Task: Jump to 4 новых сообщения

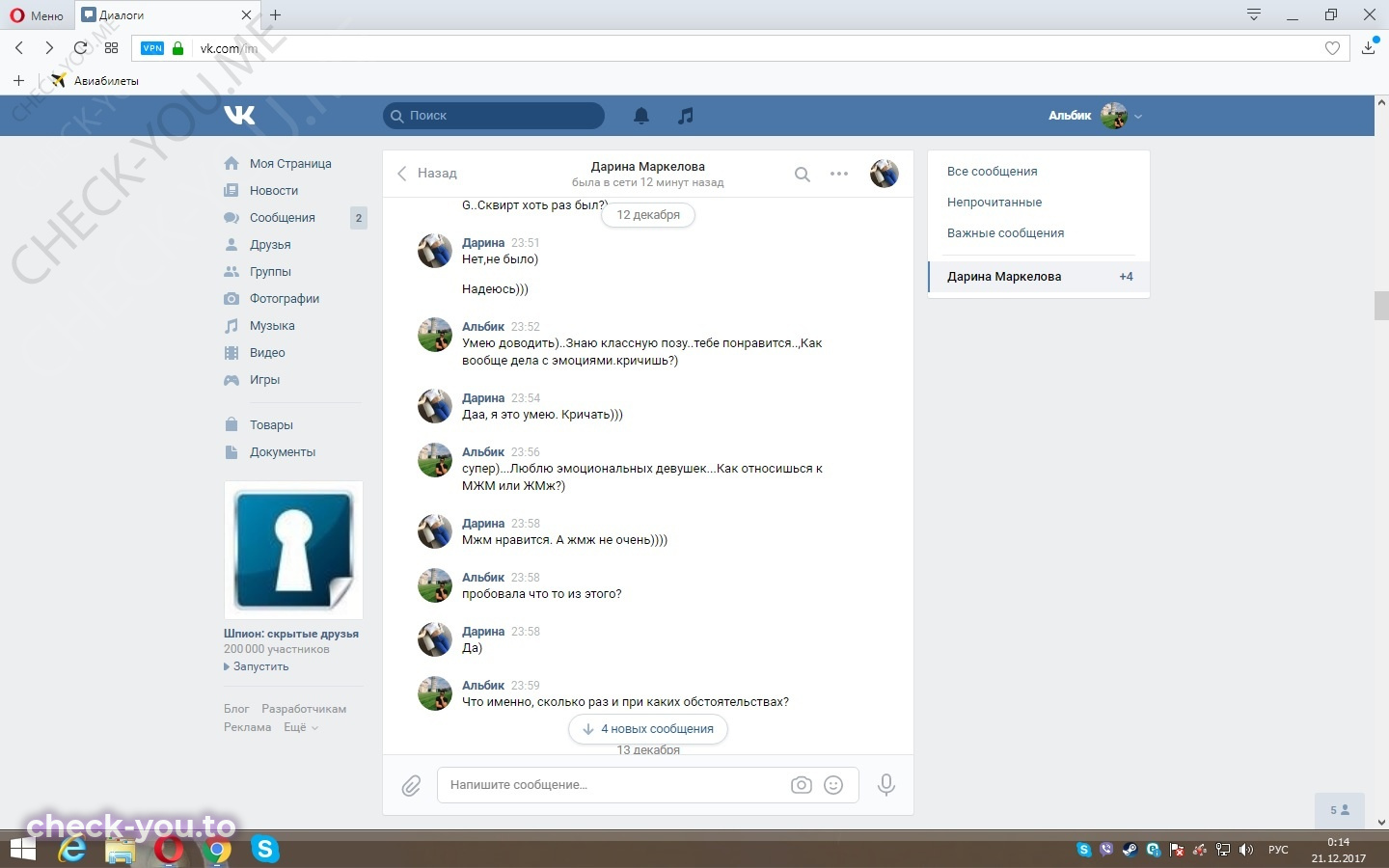Action: point(648,729)
